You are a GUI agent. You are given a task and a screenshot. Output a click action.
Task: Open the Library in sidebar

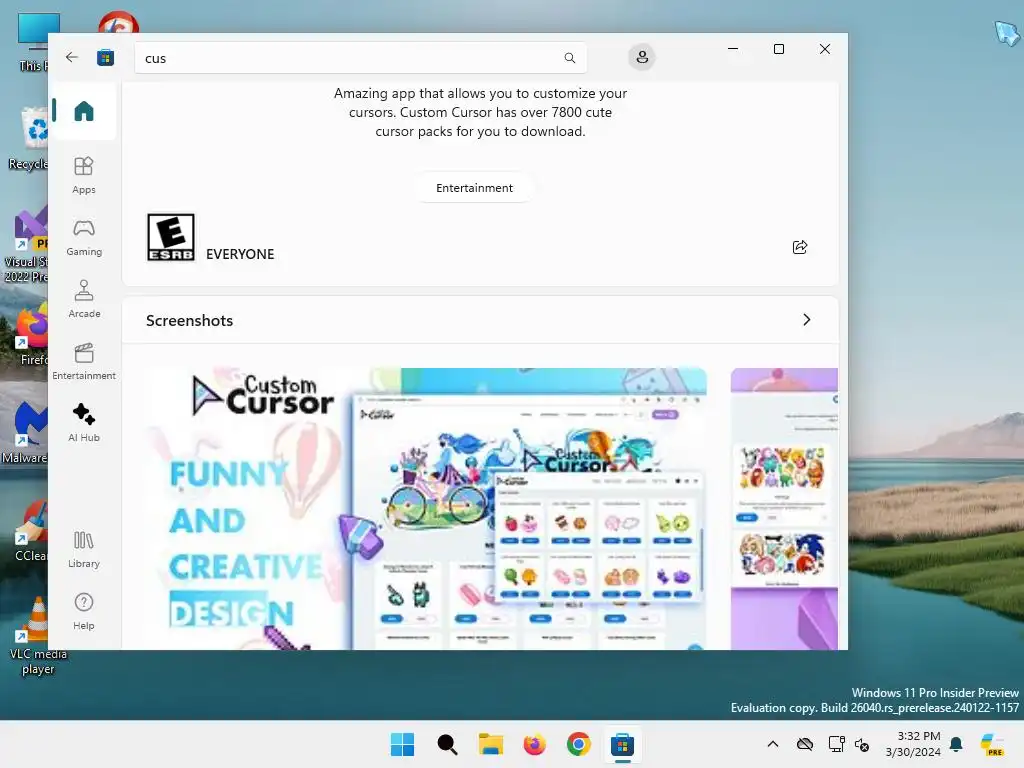click(x=84, y=549)
